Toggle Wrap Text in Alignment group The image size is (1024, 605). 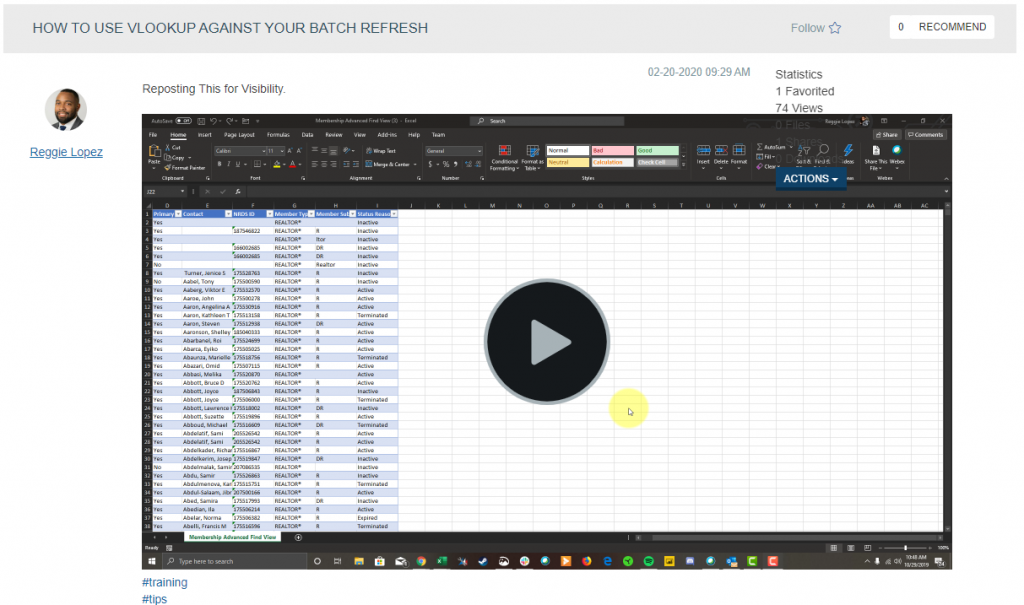coord(381,150)
